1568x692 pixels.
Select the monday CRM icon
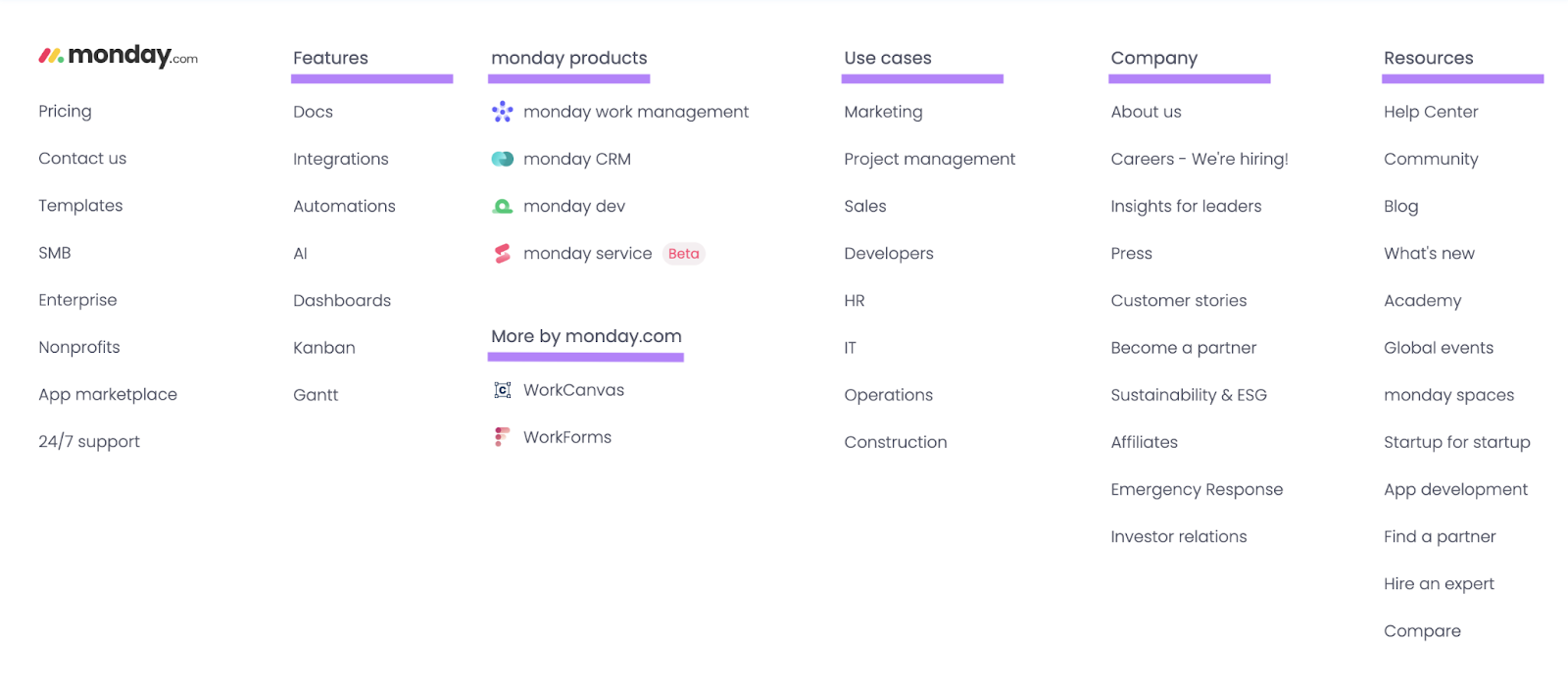pos(501,158)
